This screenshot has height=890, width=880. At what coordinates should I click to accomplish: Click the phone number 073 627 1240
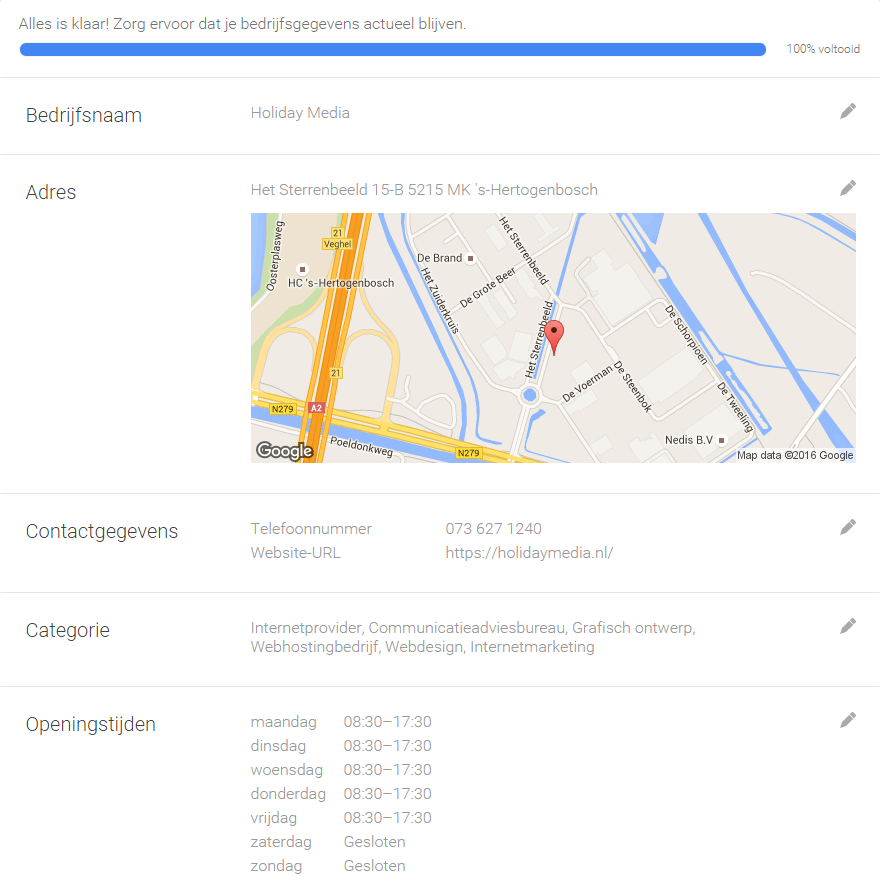coord(493,528)
